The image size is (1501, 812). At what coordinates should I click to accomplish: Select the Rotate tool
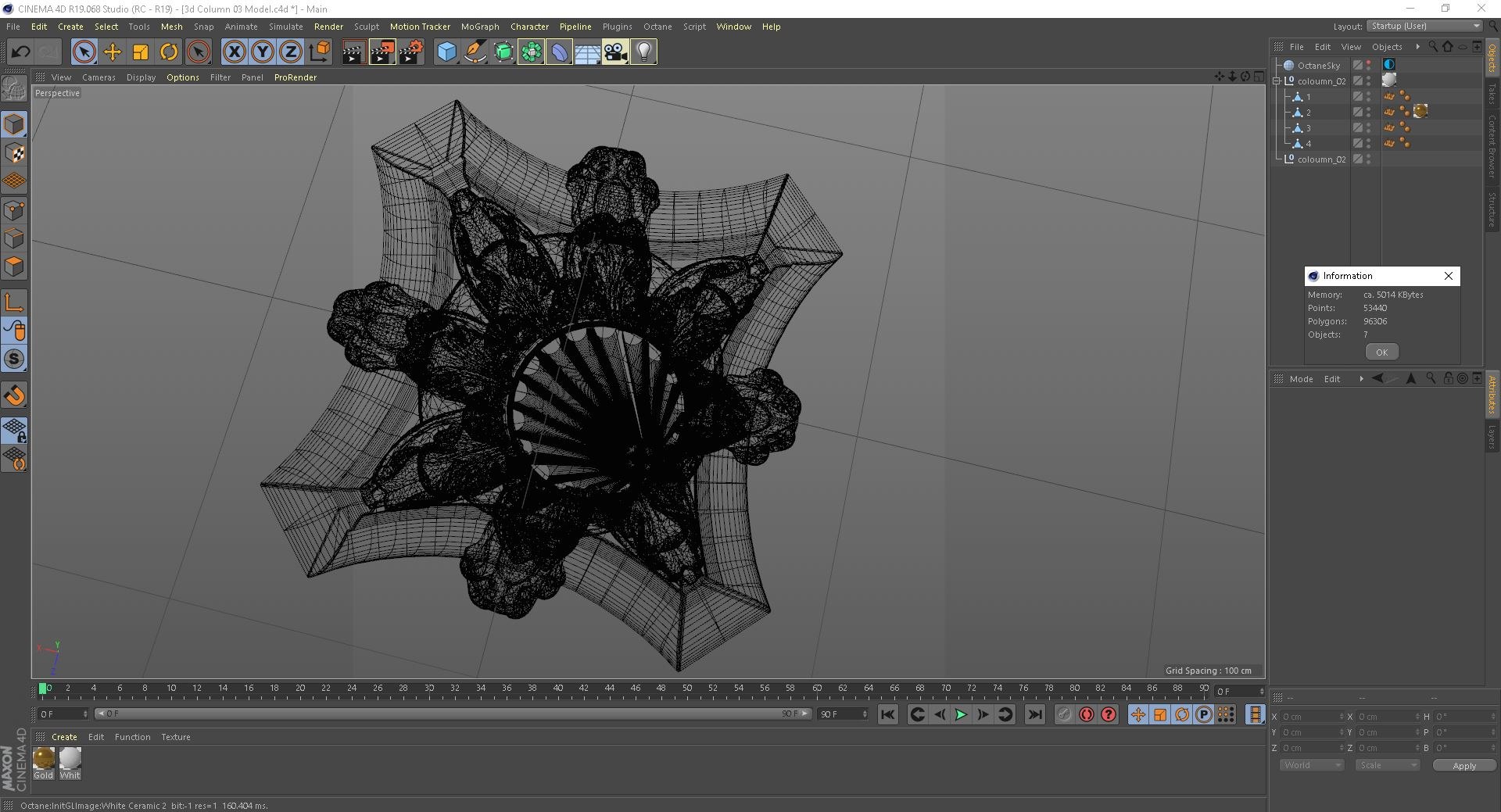(169, 52)
